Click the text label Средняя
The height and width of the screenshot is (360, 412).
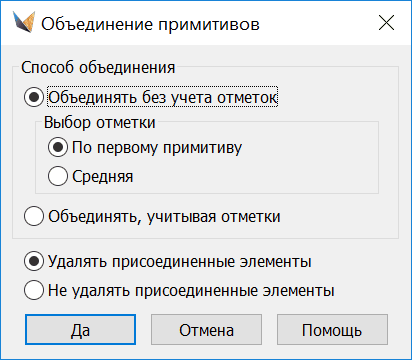(103, 176)
